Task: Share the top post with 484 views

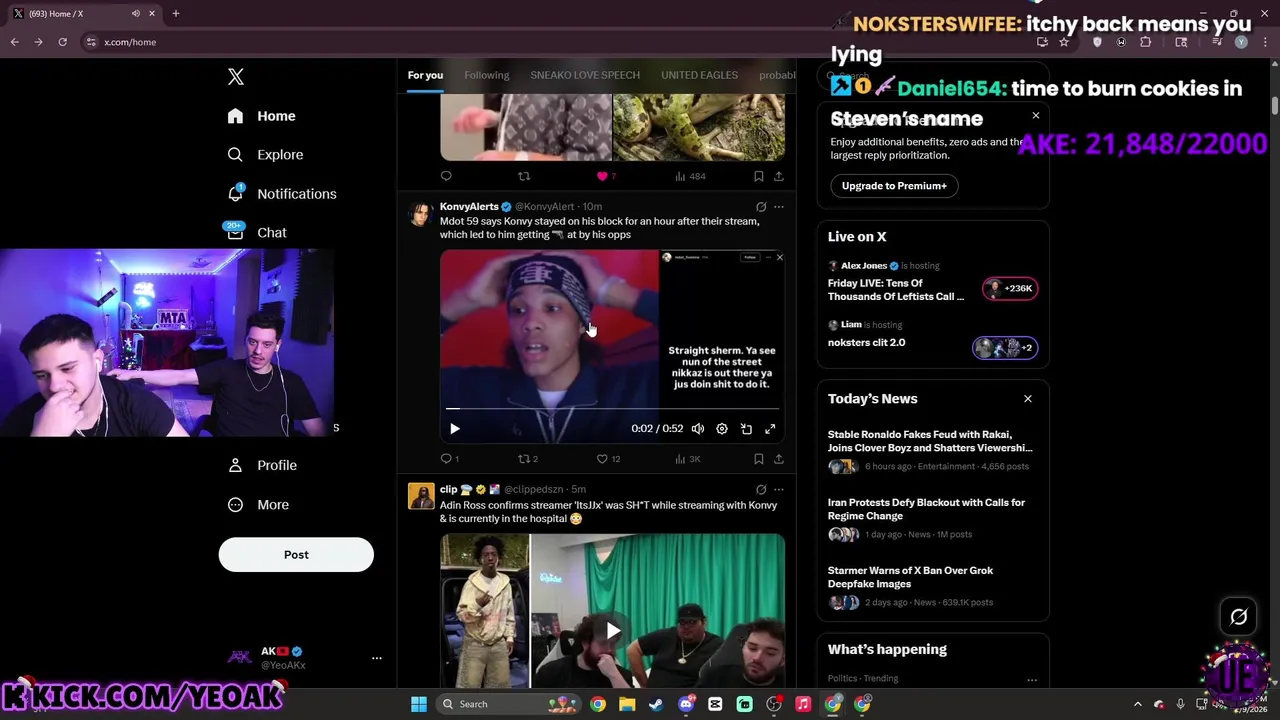Action: coord(779,176)
